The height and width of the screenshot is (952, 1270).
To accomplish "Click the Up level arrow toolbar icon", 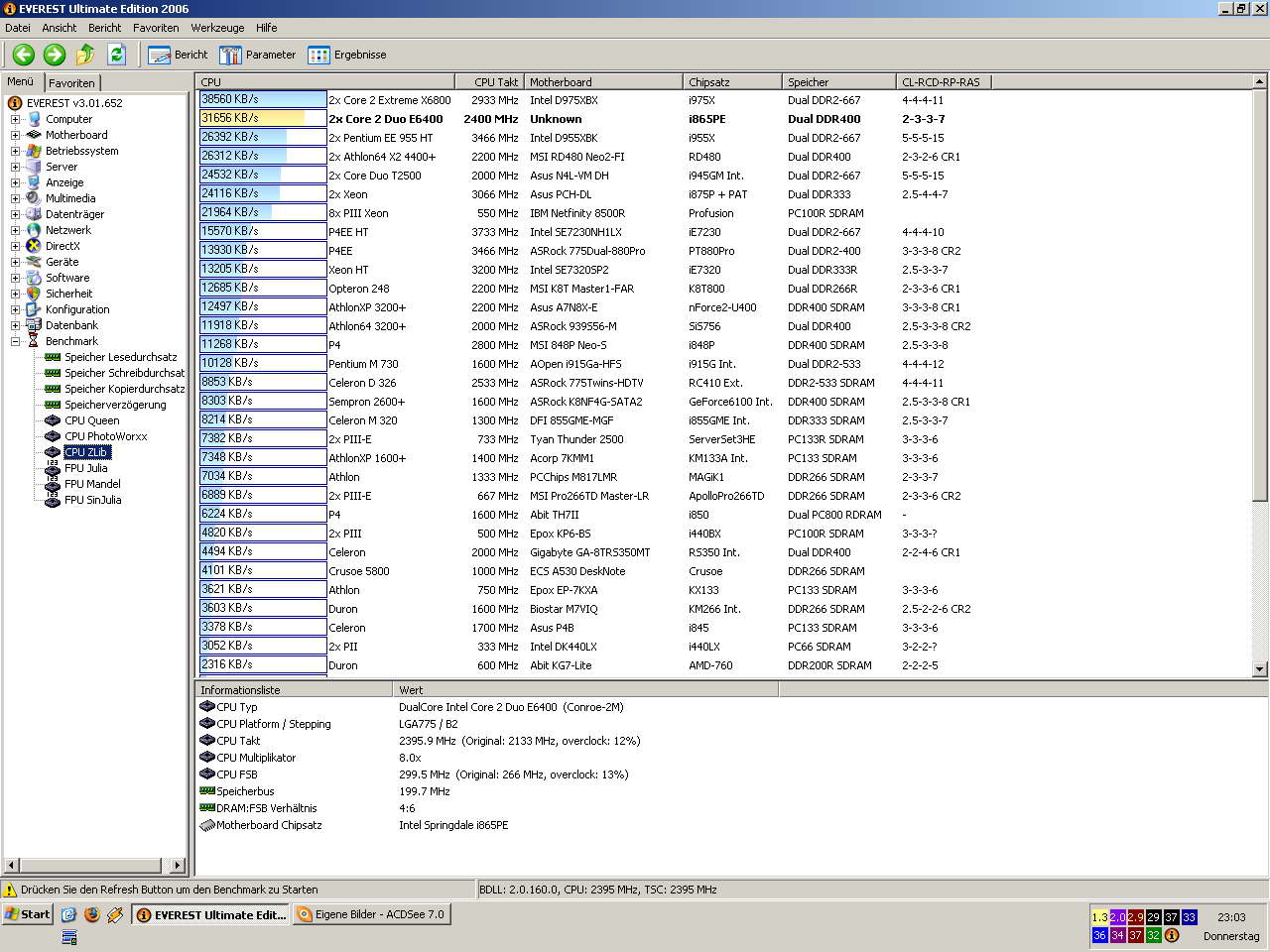I will click(x=85, y=55).
